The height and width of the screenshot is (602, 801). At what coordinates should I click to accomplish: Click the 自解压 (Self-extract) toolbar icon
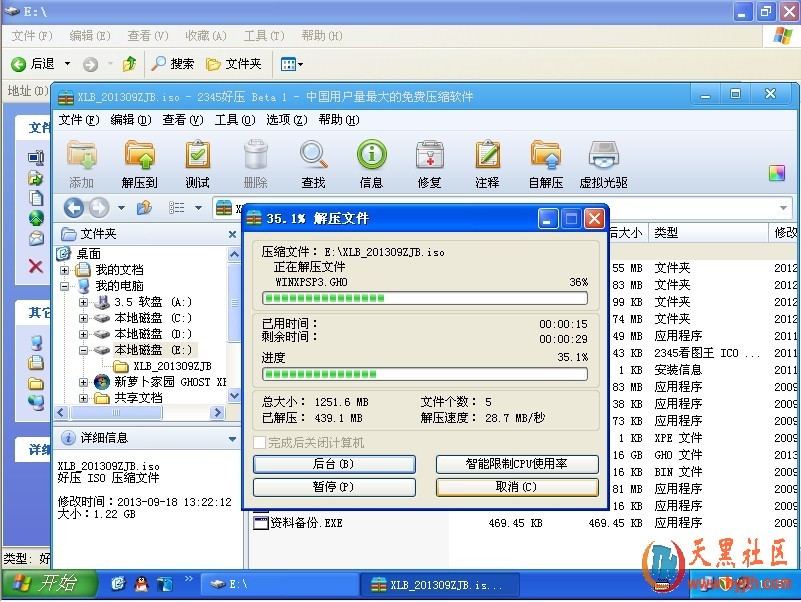(x=545, y=163)
